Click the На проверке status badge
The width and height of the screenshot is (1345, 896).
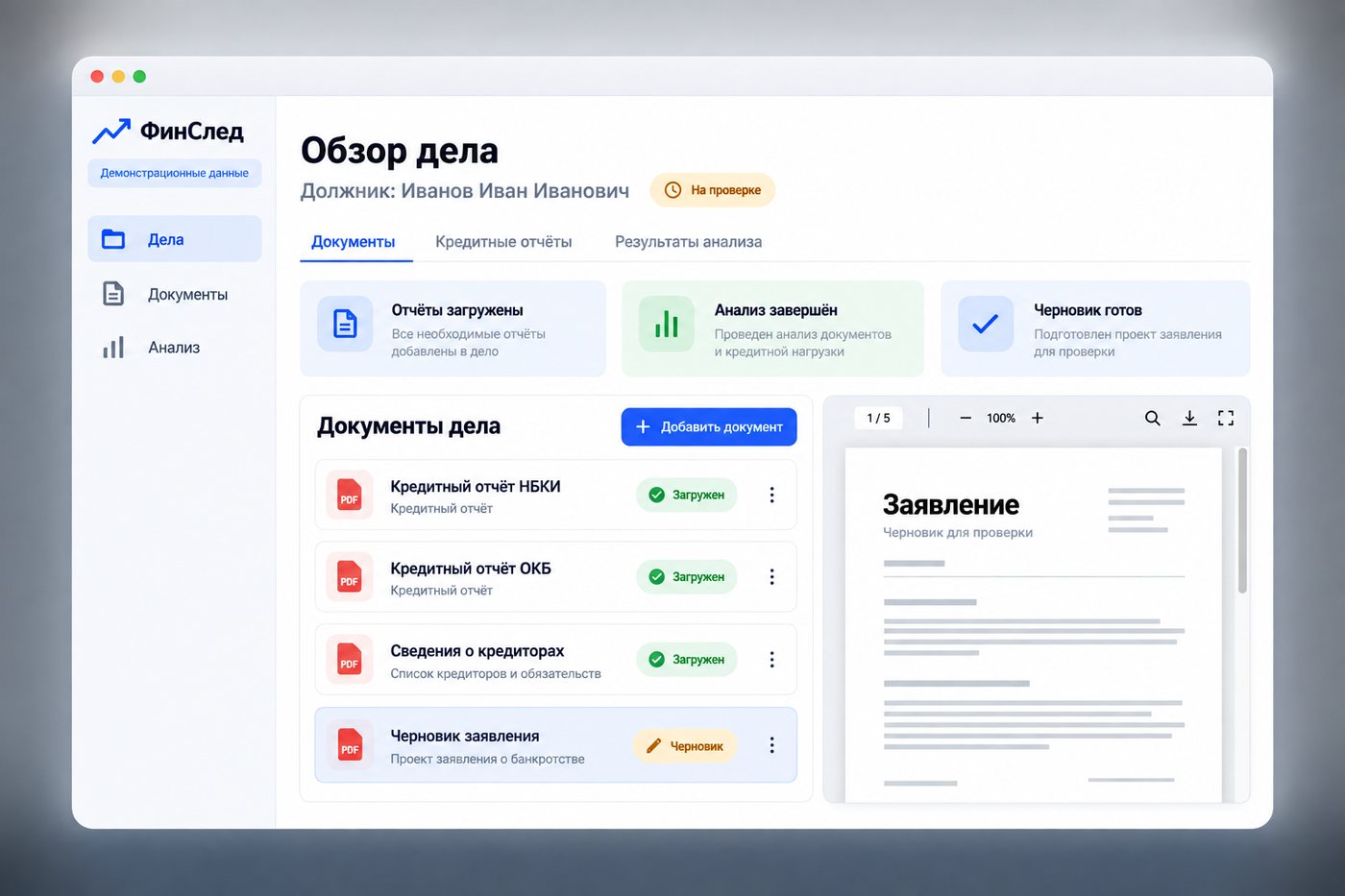coord(712,190)
